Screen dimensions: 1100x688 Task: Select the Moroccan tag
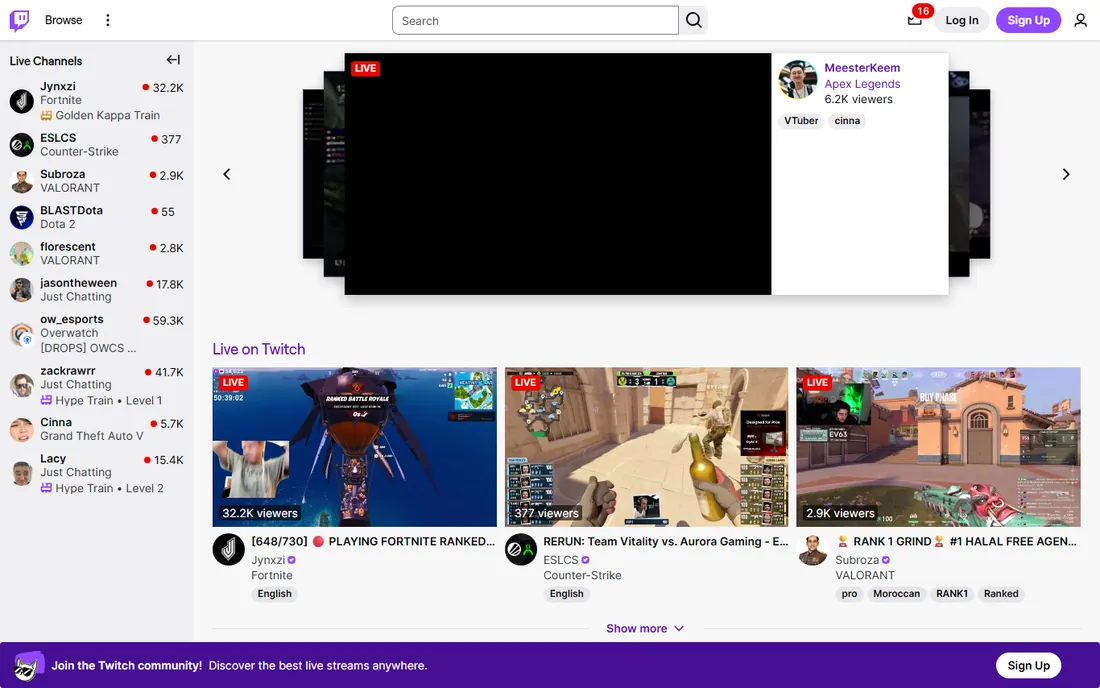pos(896,593)
